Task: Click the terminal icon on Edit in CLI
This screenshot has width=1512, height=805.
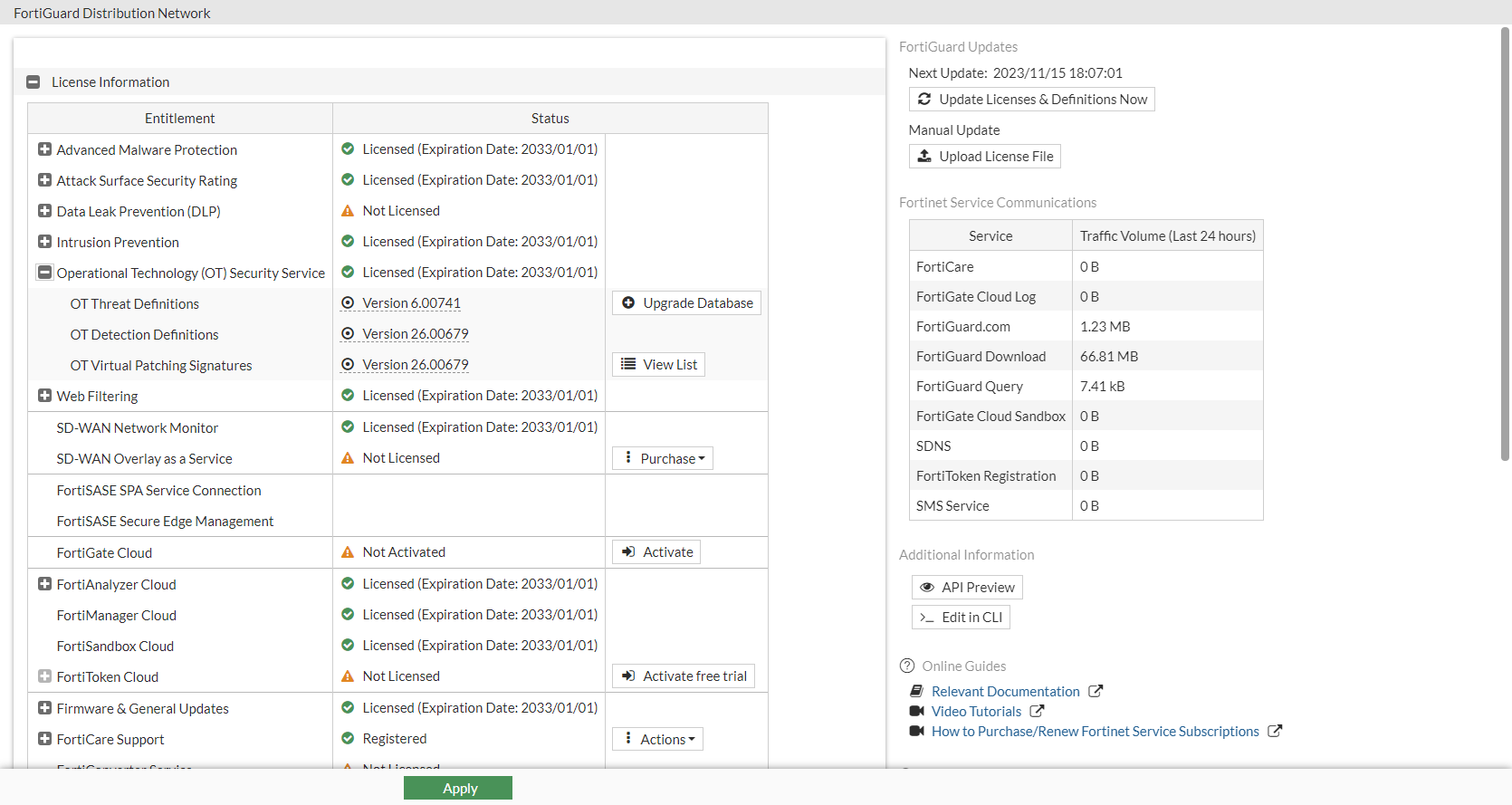Action: [927, 617]
